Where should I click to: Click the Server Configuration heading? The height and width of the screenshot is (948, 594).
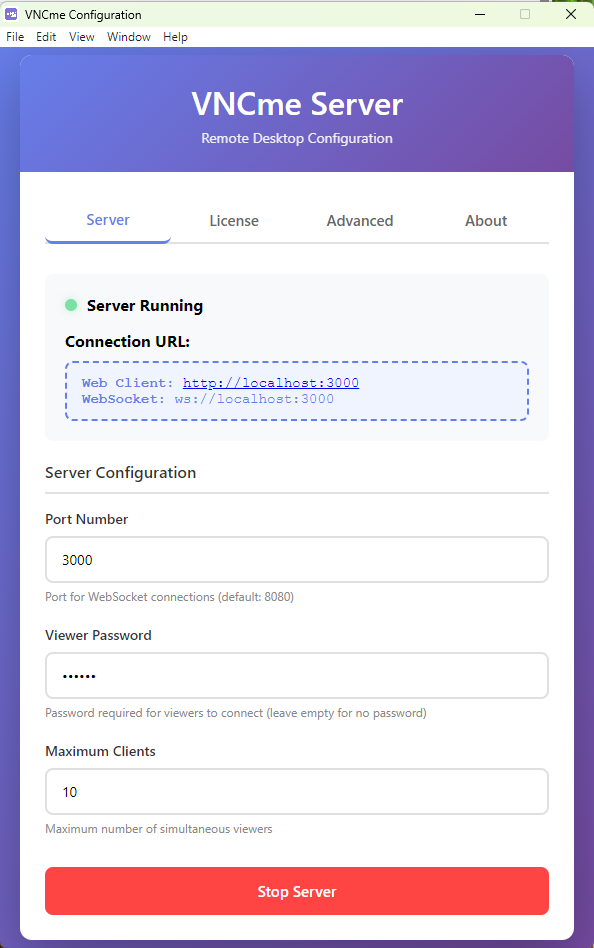point(120,473)
